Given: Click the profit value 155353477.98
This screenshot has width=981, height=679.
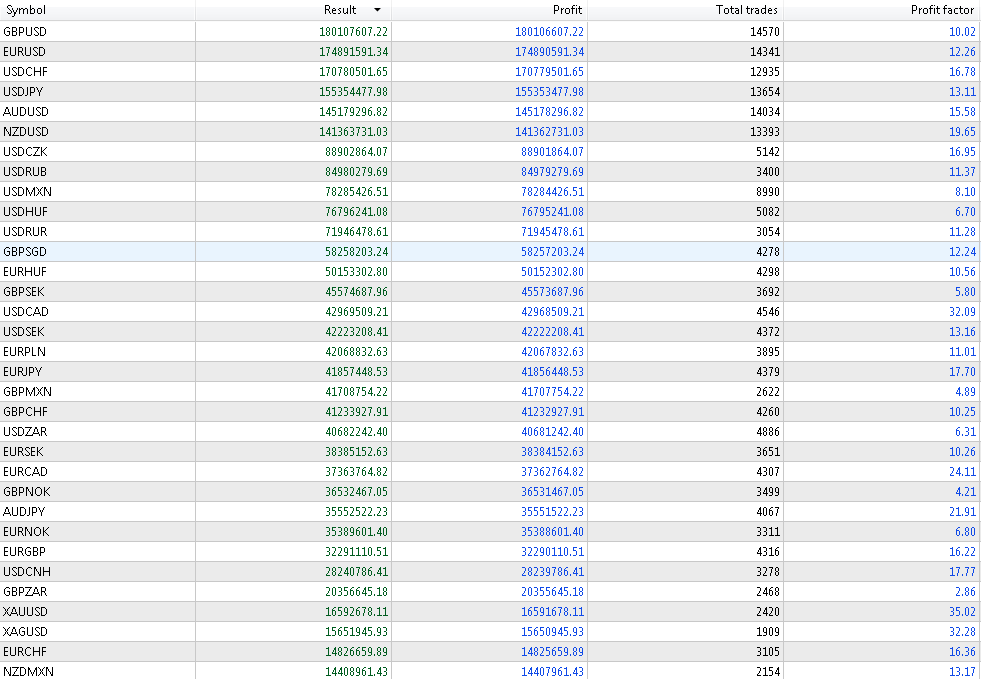Looking at the screenshot, I should (x=549, y=91).
